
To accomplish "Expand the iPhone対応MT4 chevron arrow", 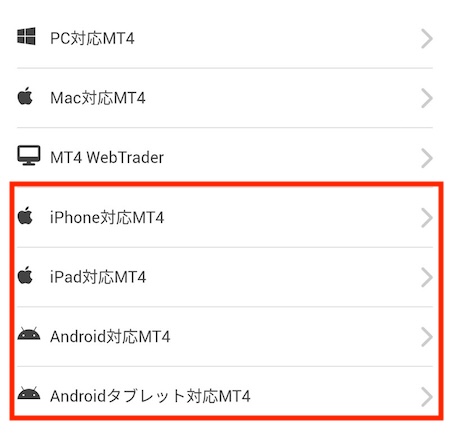I will (x=427, y=218).
